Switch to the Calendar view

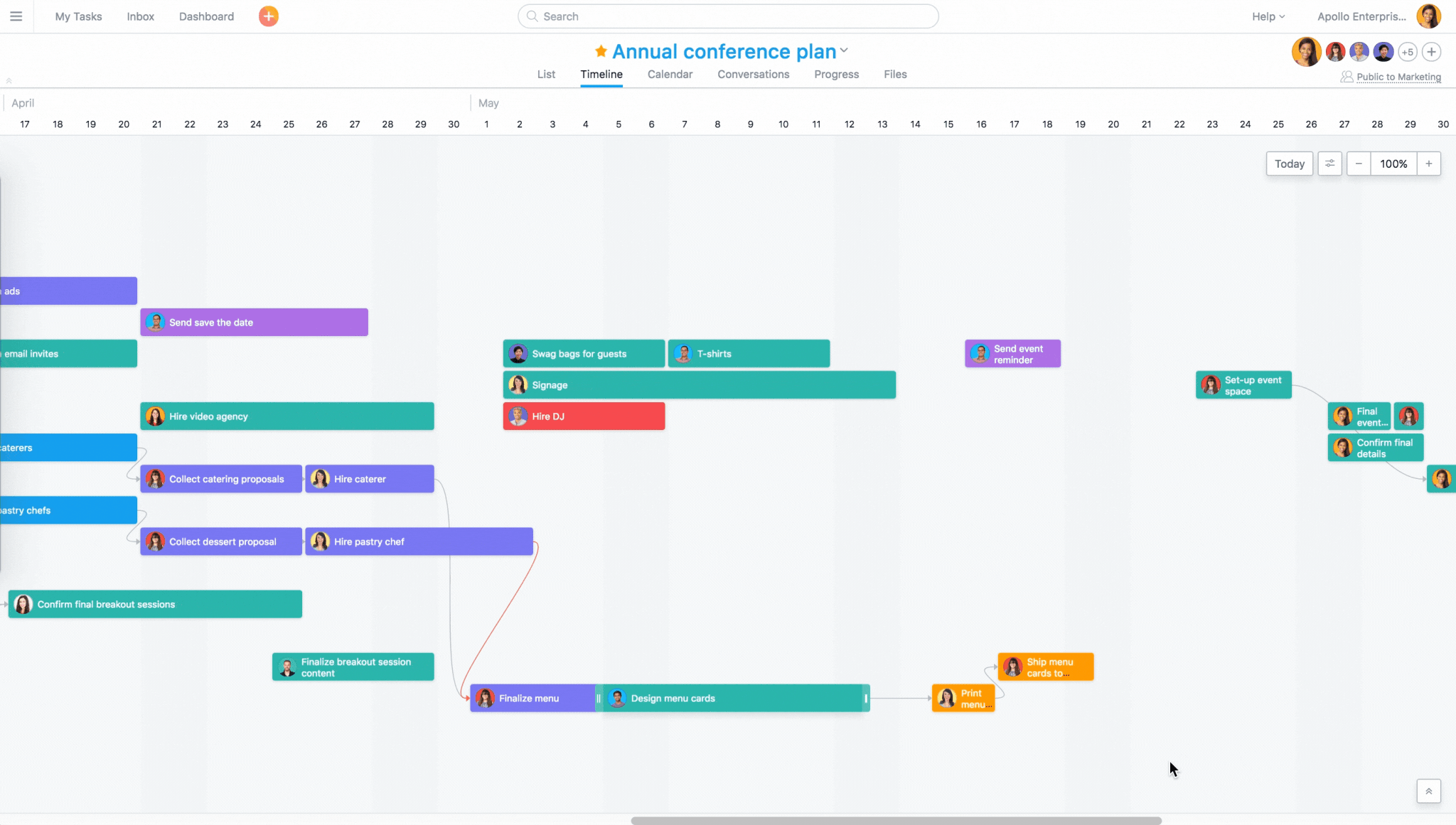tap(670, 74)
